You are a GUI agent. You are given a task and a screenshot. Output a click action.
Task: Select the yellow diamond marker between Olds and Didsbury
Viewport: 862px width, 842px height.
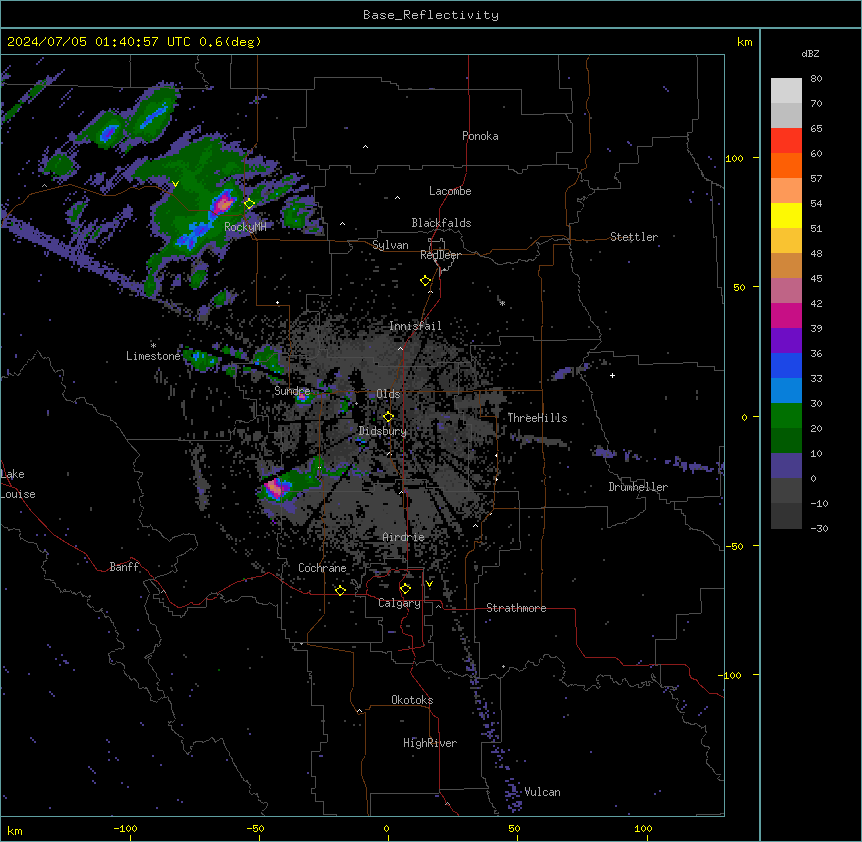click(x=388, y=417)
